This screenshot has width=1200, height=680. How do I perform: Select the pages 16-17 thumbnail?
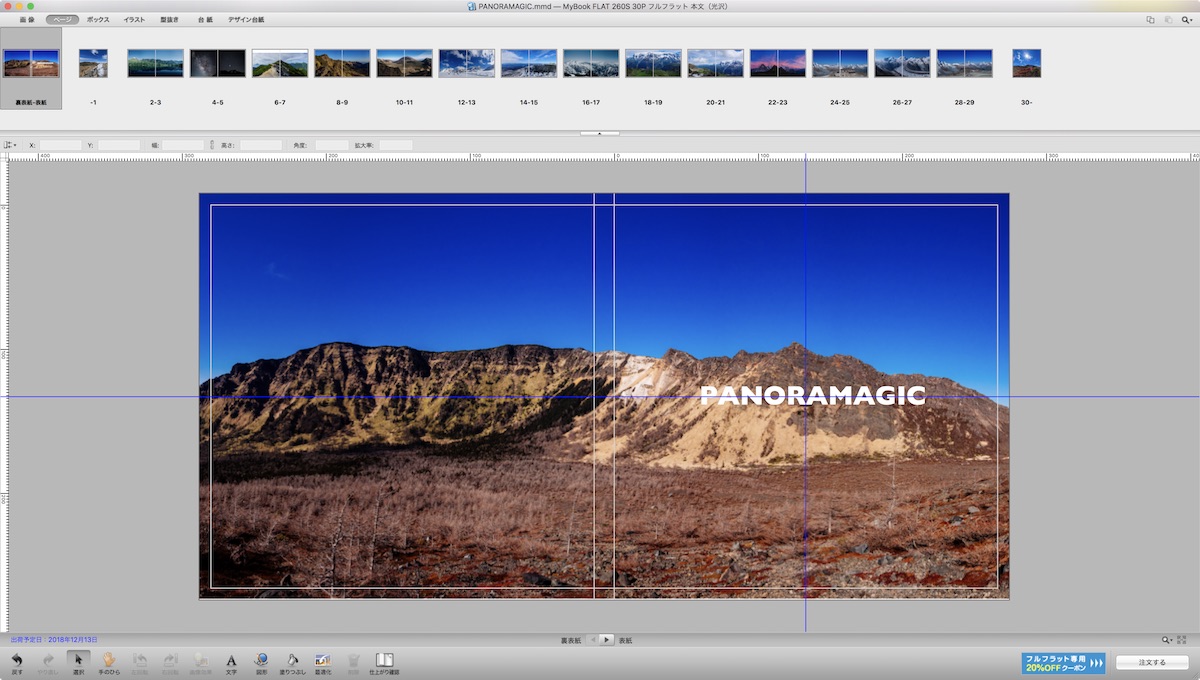click(591, 64)
